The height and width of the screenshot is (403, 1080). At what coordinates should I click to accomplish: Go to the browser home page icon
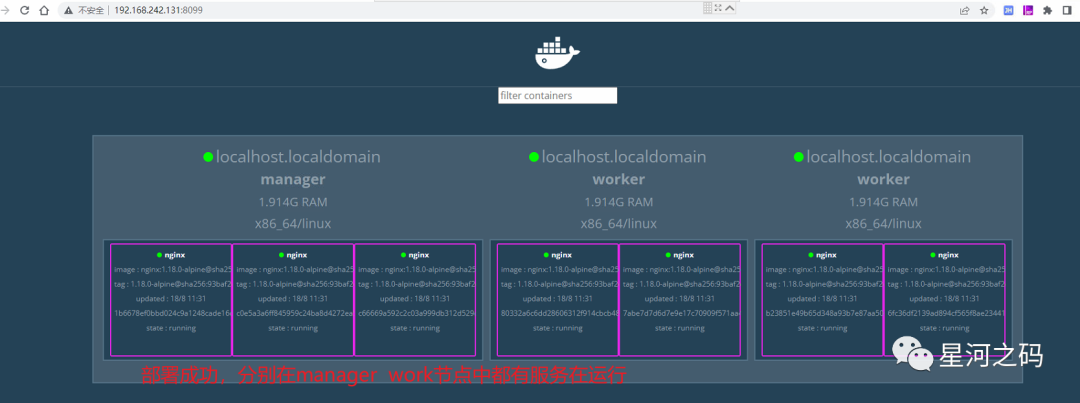pyautogui.click(x=44, y=10)
